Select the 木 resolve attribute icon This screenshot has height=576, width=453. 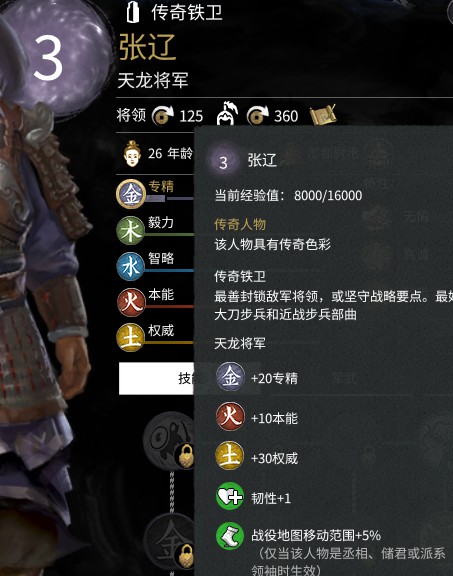click(130, 230)
